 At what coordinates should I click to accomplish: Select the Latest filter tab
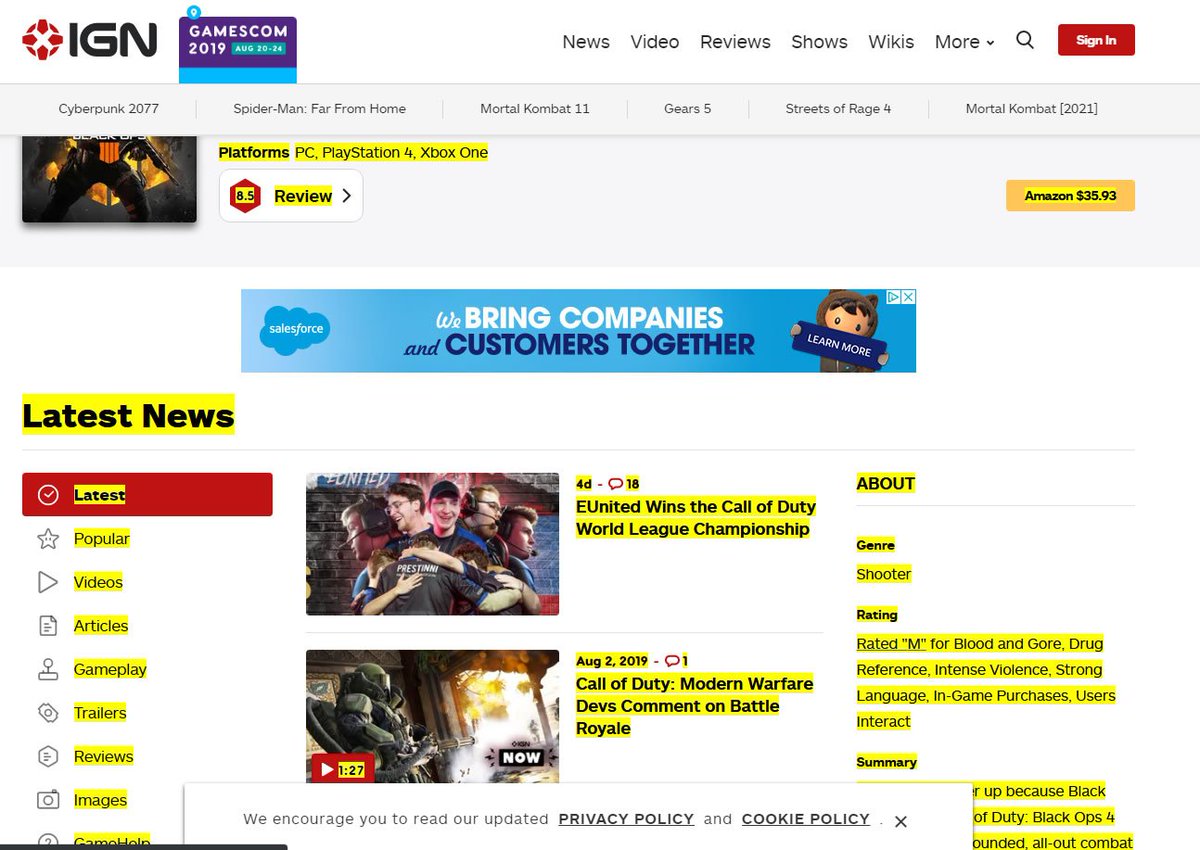(x=147, y=495)
